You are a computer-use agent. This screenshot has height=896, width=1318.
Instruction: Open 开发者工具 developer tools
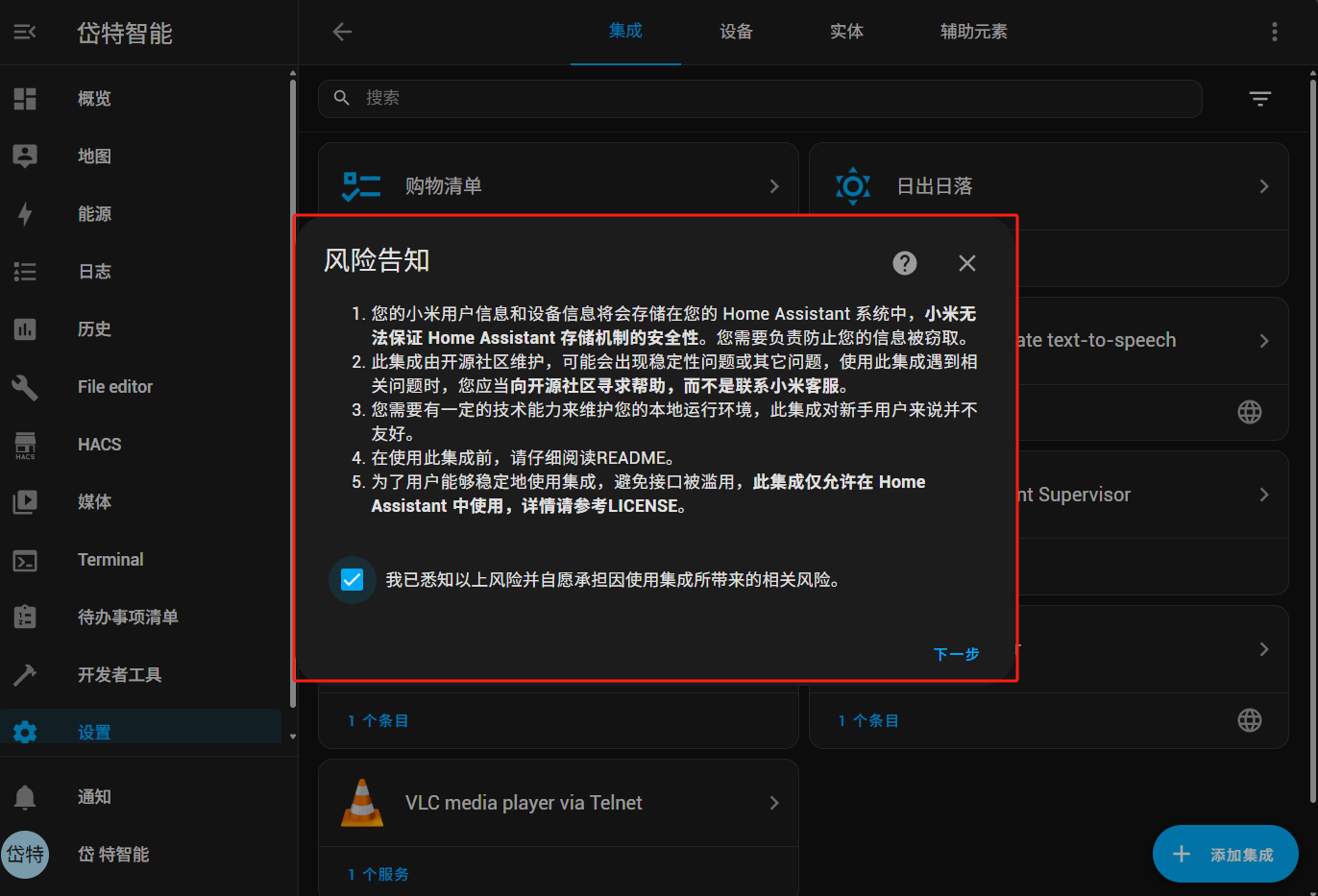pos(119,675)
